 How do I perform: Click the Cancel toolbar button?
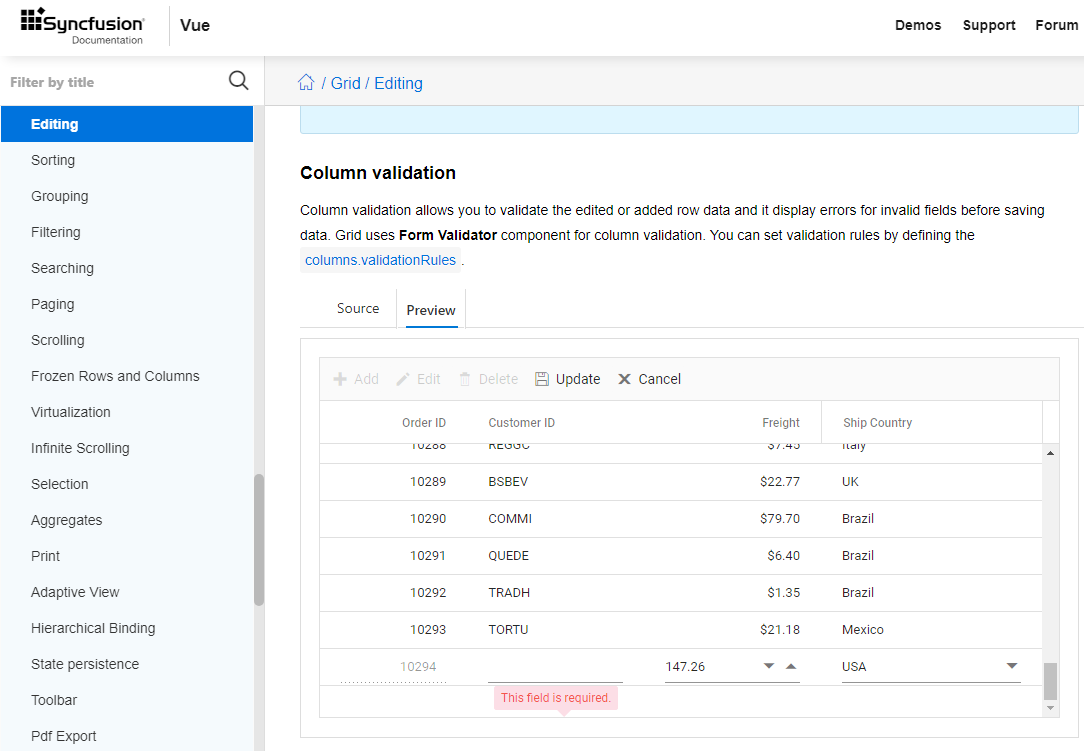point(649,379)
